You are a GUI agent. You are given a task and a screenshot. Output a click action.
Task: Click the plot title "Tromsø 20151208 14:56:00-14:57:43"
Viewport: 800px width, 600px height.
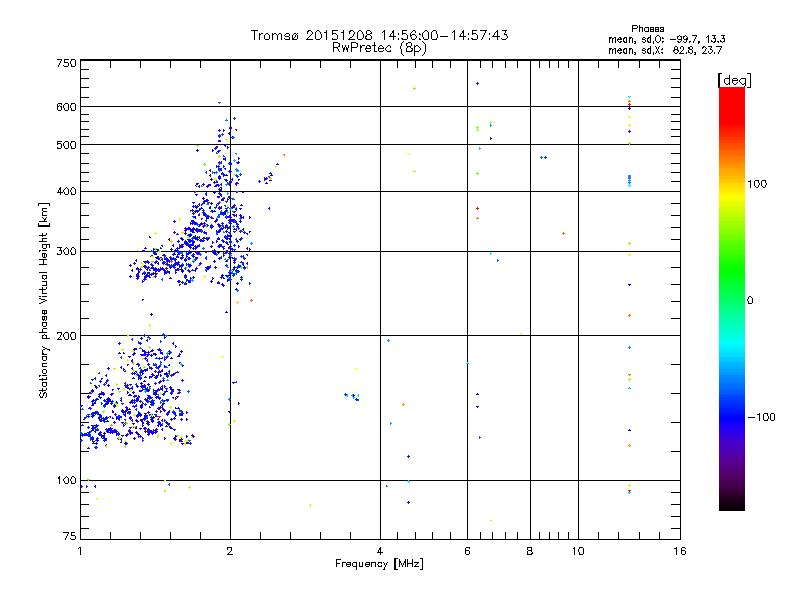point(379,35)
